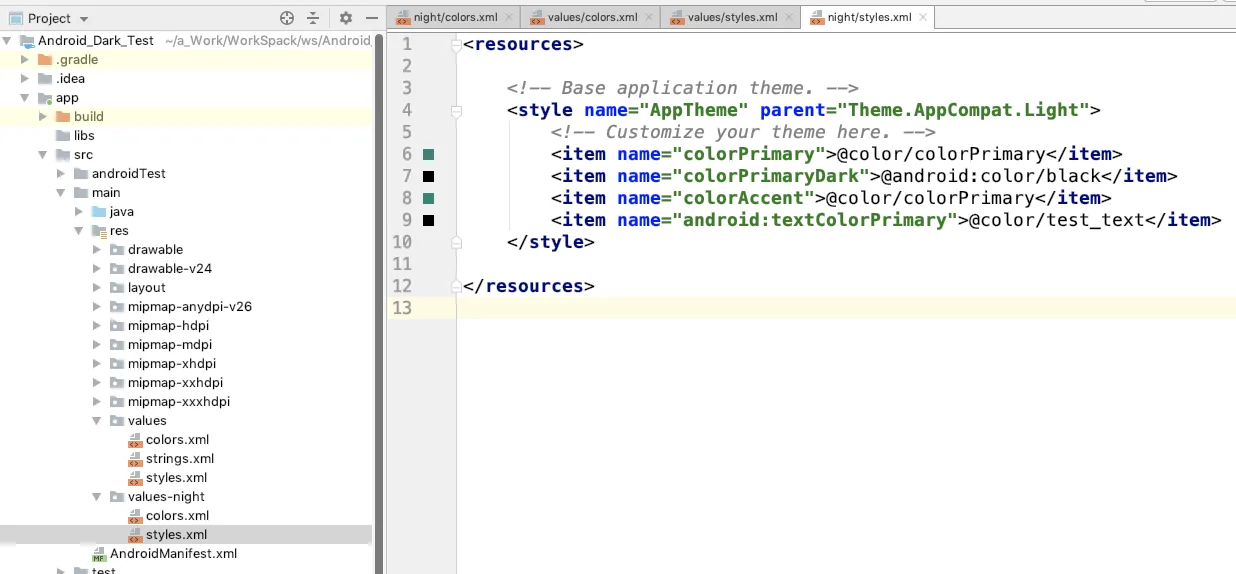
Task: Click the collapse all icon in Project panel
Action: pos(313,18)
